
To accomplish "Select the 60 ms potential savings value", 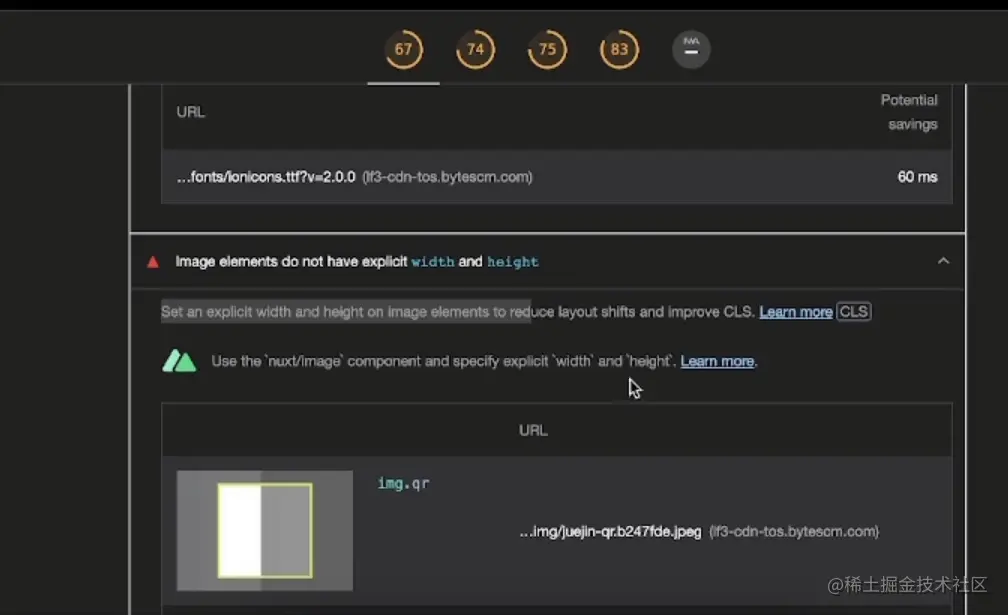I will click(x=917, y=177).
